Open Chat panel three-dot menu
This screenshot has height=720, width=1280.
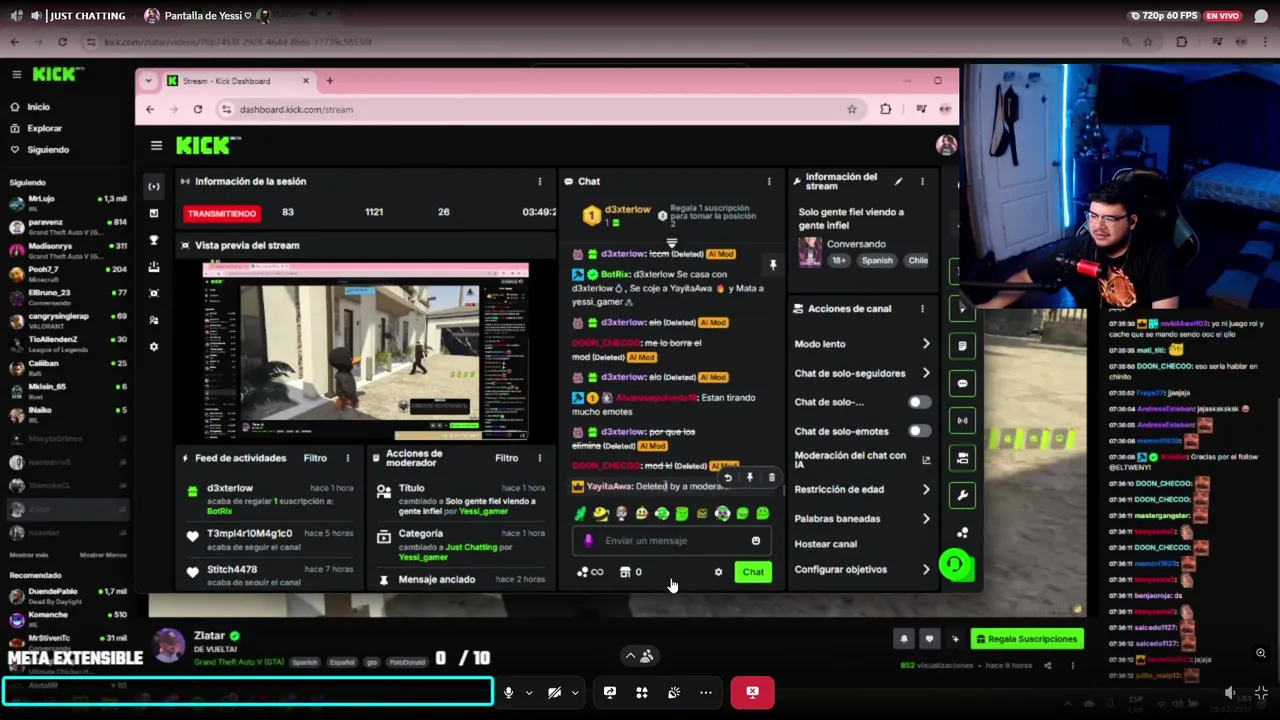(769, 181)
